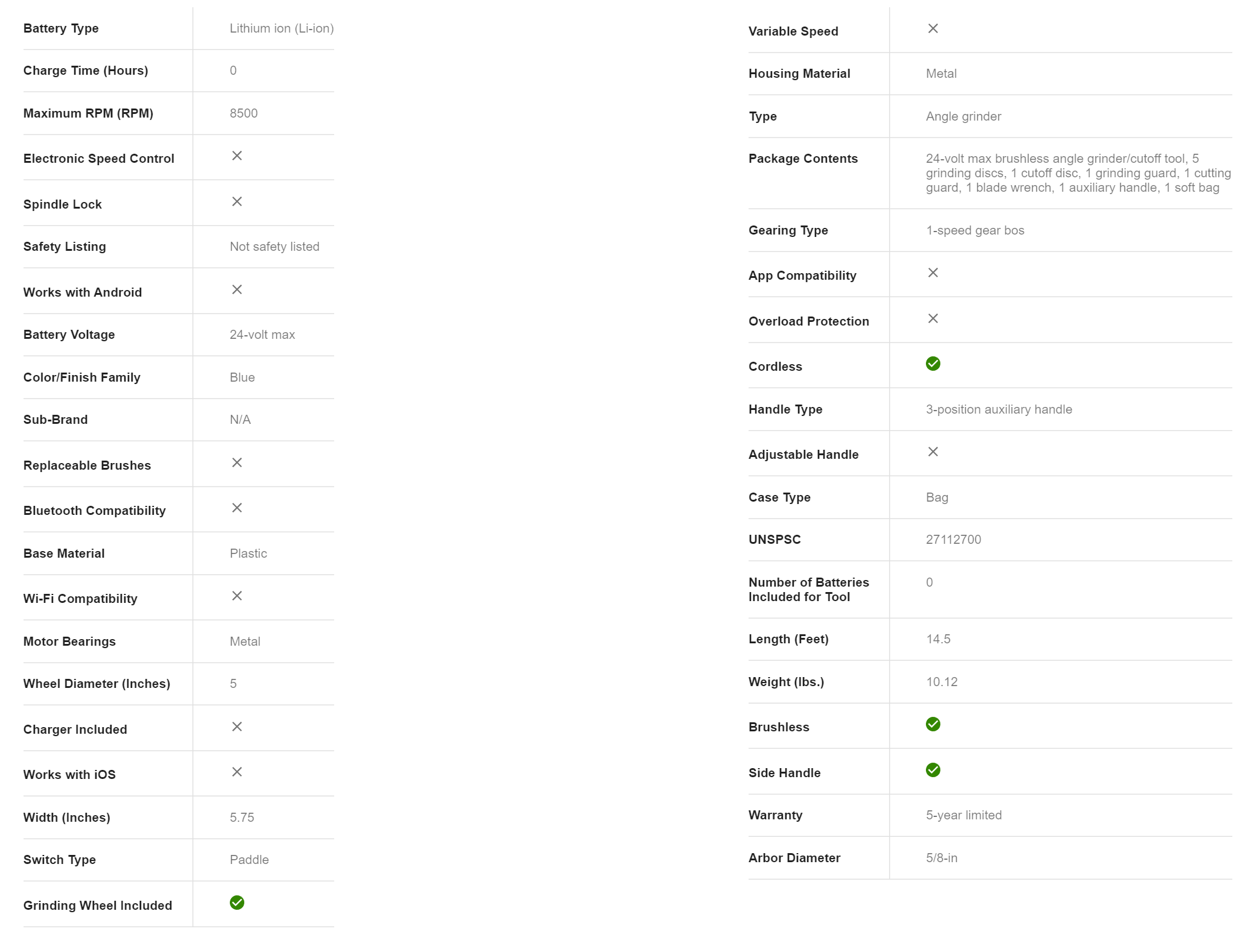
Task: Click the X icon beside Bluetooth Compatibility
Action: tap(236, 508)
